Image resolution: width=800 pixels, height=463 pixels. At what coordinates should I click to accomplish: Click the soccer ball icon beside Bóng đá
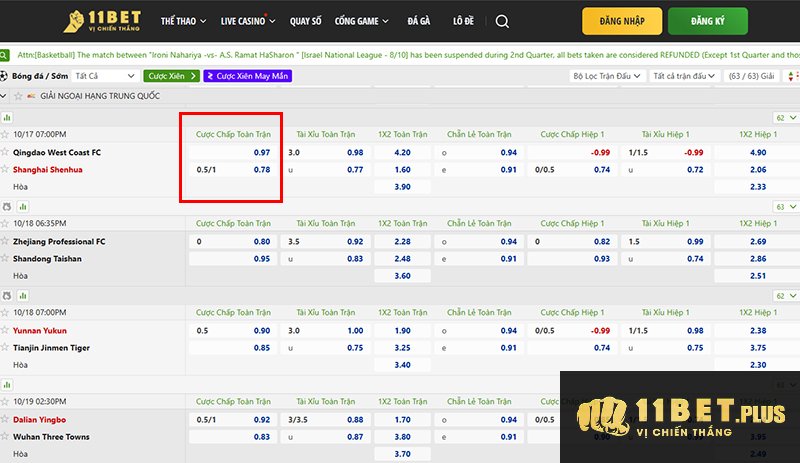4,75
